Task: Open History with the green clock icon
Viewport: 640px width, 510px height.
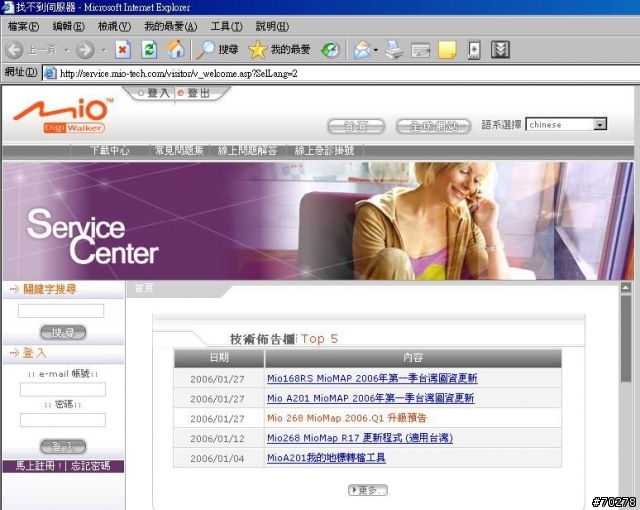Action: [x=331, y=50]
